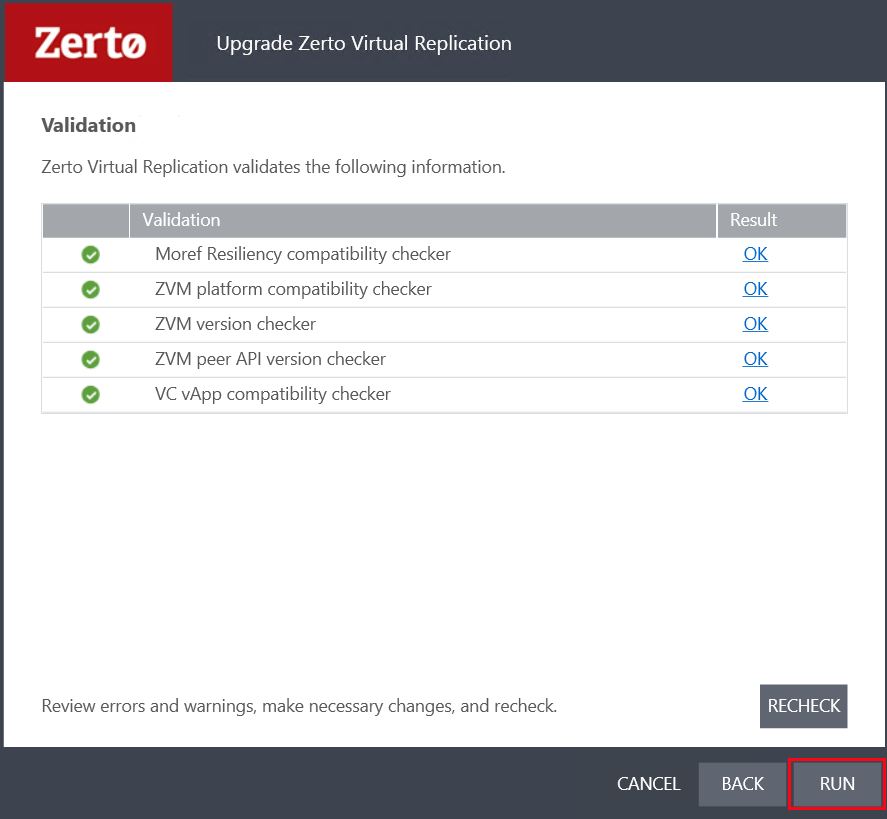Screen dimensions: 887x819
Task: Open OK result for ZVM platform compatibility checker
Action: pos(755,289)
